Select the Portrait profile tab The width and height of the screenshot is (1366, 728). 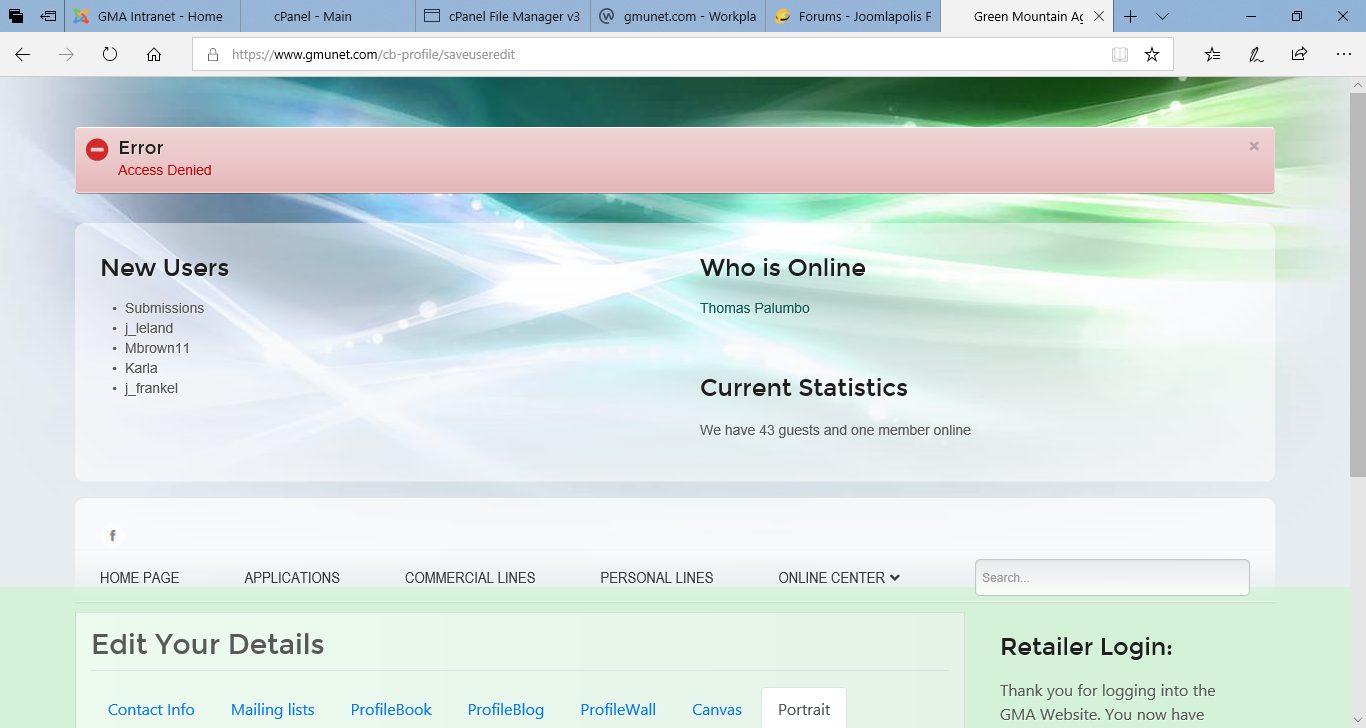804,709
